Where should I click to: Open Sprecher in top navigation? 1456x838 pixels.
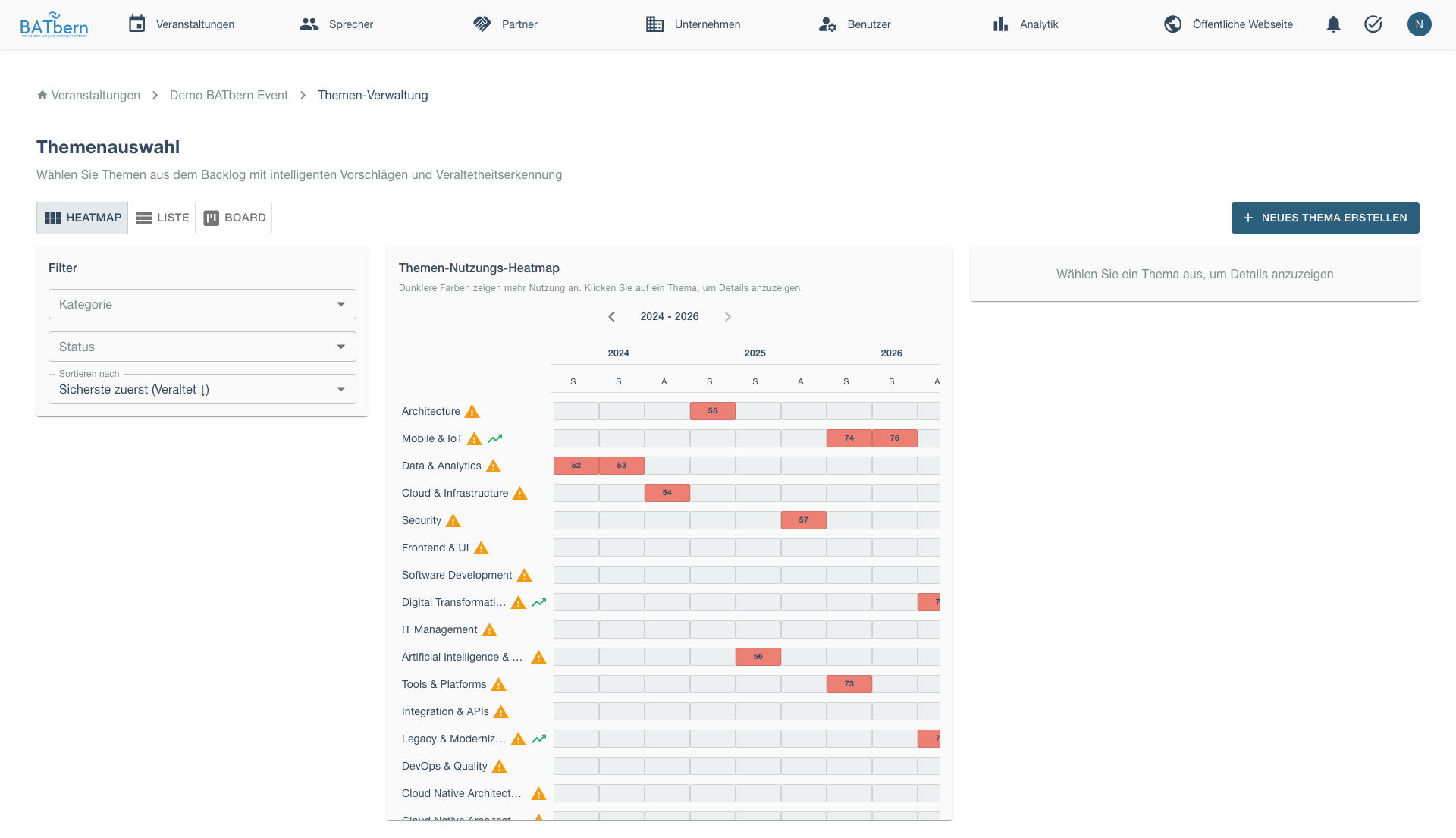(336, 24)
